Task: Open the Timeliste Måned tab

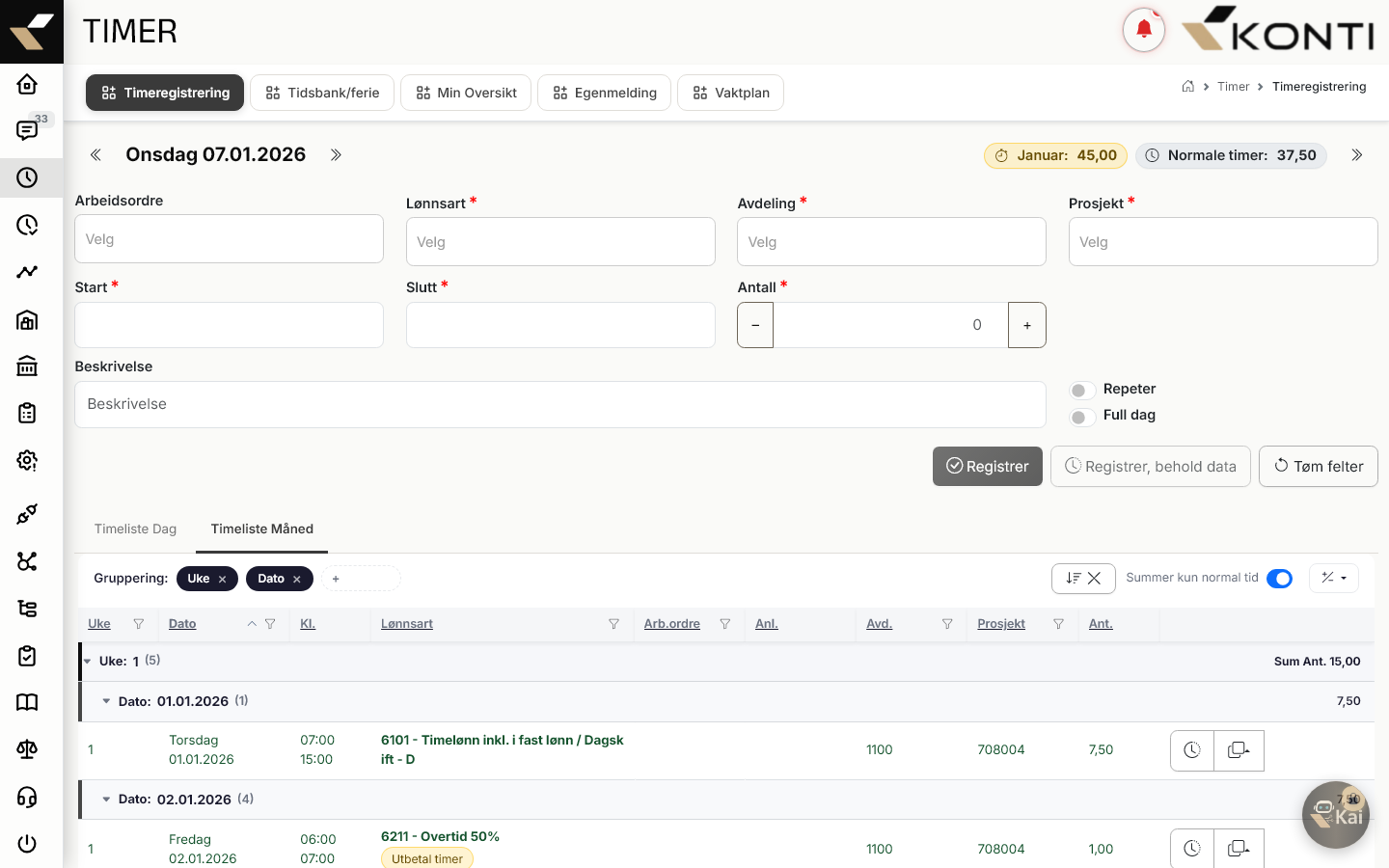Action: click(x=262, y=529)
